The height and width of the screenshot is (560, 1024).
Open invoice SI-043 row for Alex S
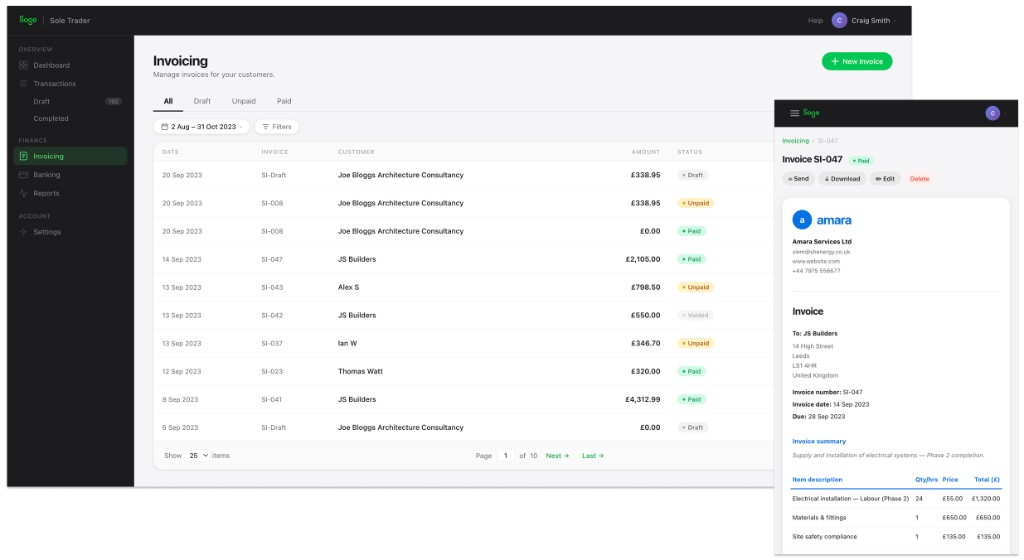(x=464, y=287)
